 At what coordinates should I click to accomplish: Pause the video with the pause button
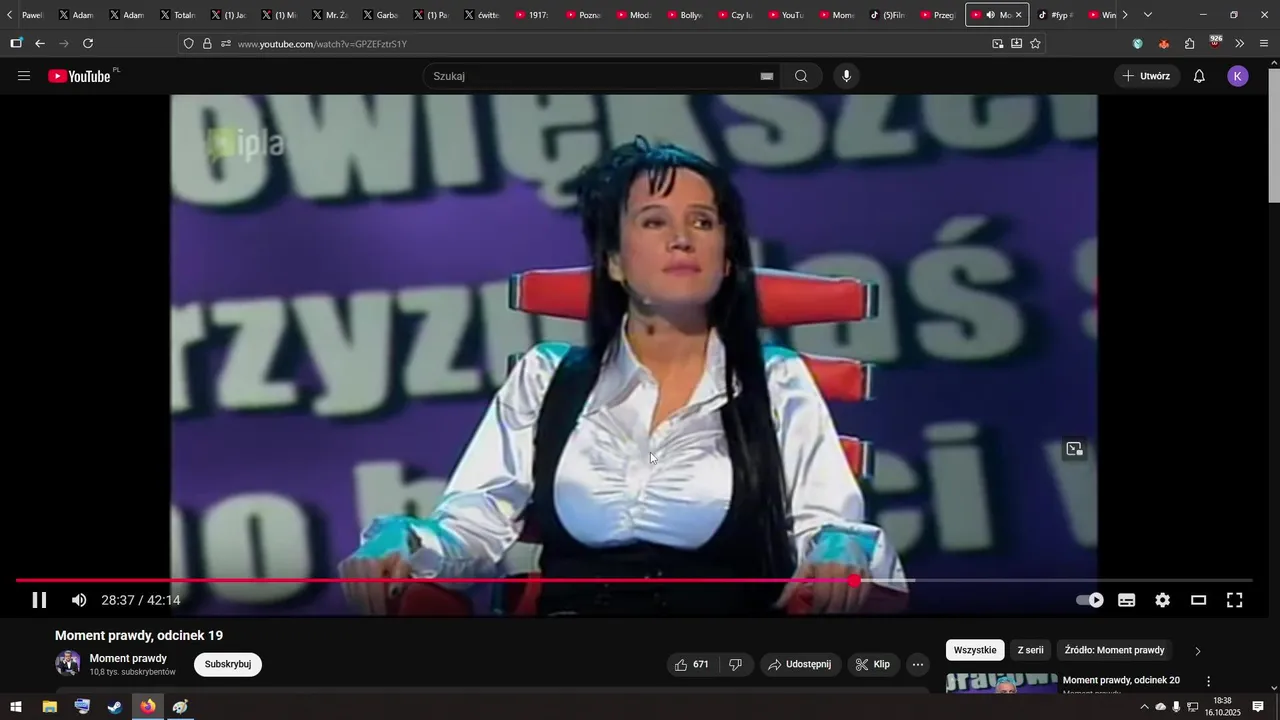pos(39,600)
